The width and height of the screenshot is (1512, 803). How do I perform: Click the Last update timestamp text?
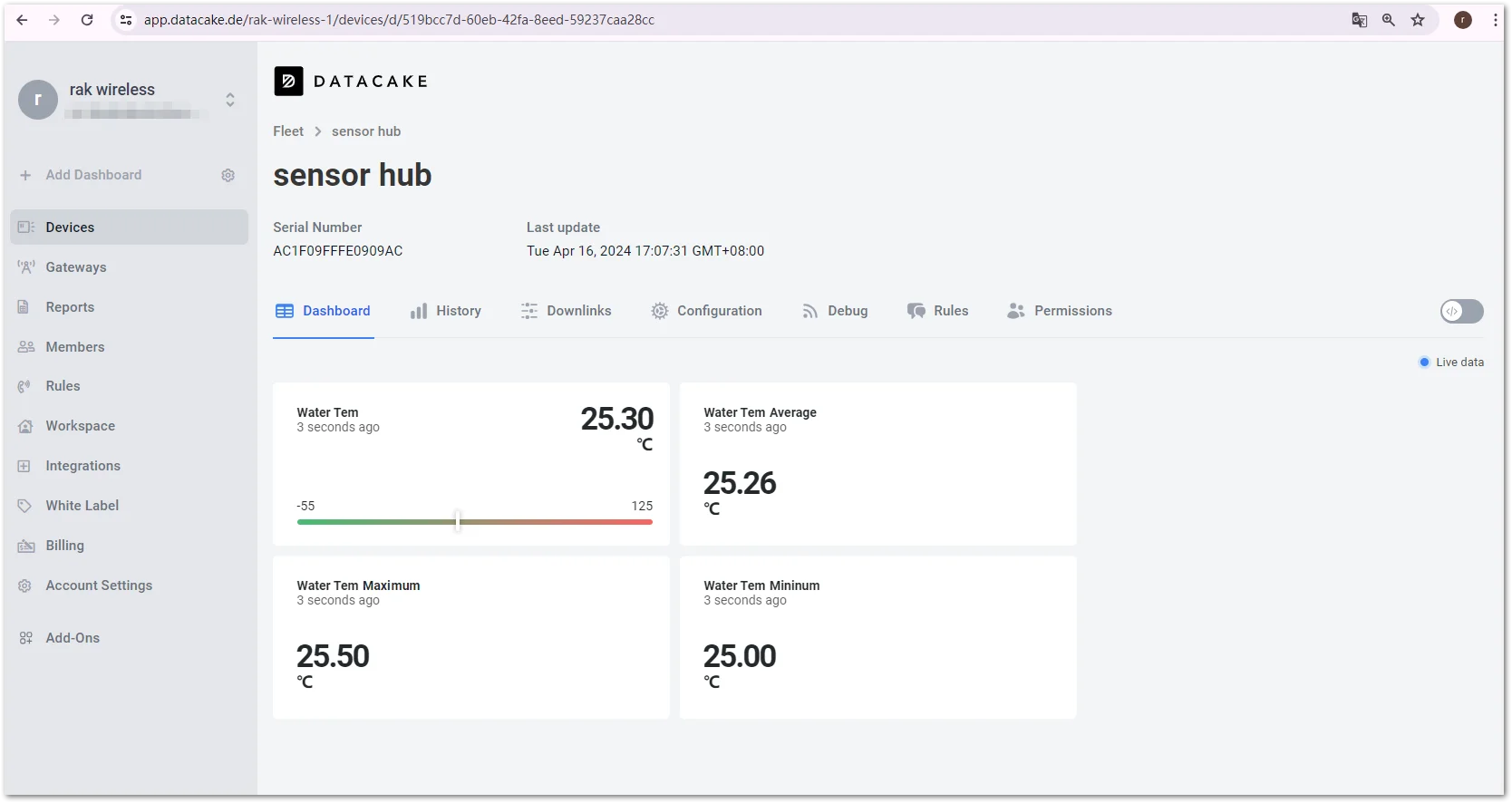coord(645,251)
